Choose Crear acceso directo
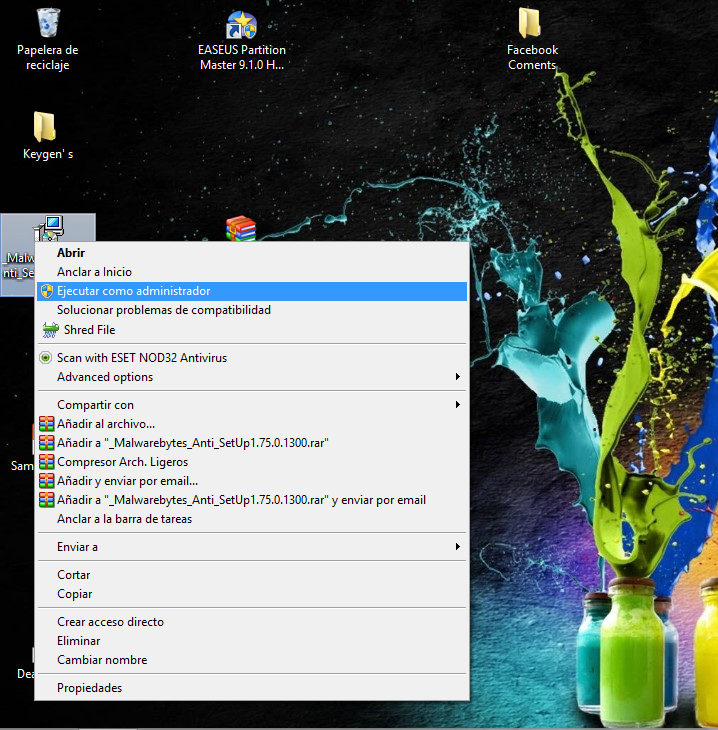The height and width of the screenshot is (730, 718). pyautogui.click(x=252, y=622)
